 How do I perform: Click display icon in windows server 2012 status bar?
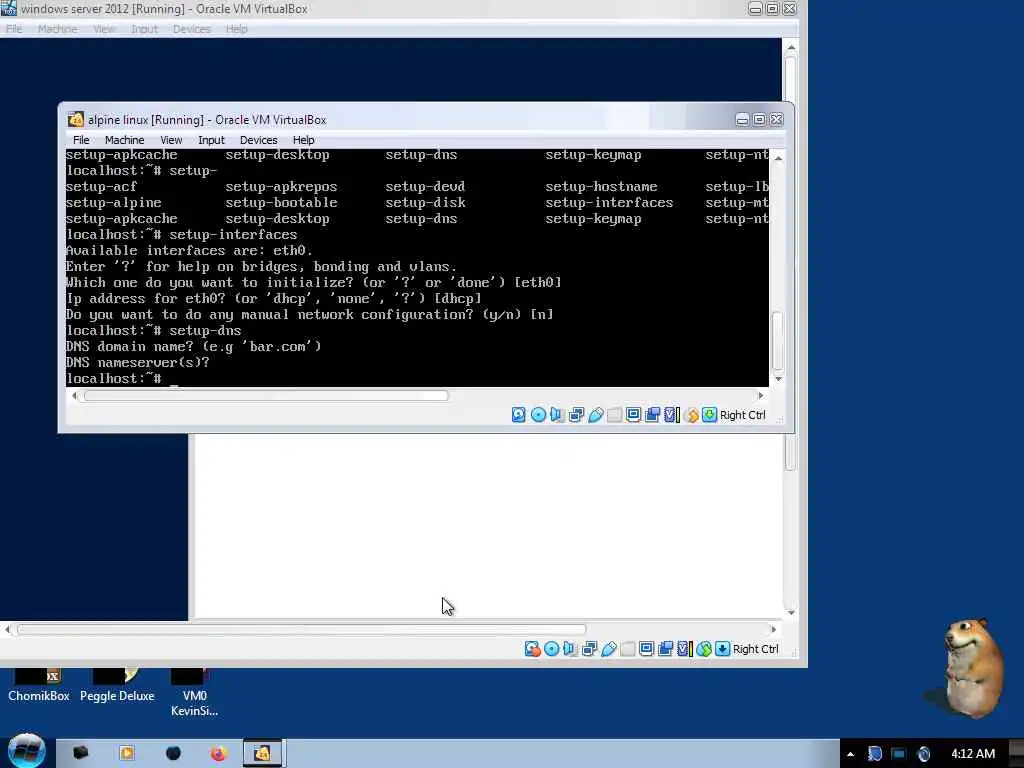647,648
